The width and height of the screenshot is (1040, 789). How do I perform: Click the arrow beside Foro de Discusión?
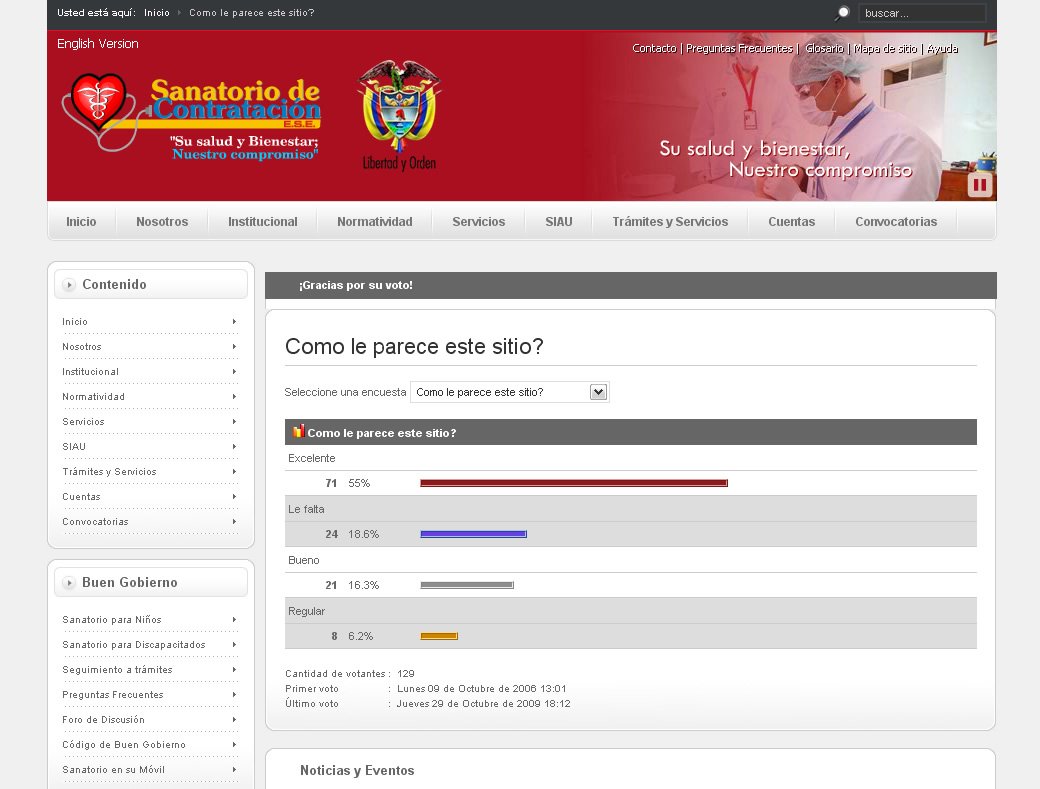pos(235,720)
